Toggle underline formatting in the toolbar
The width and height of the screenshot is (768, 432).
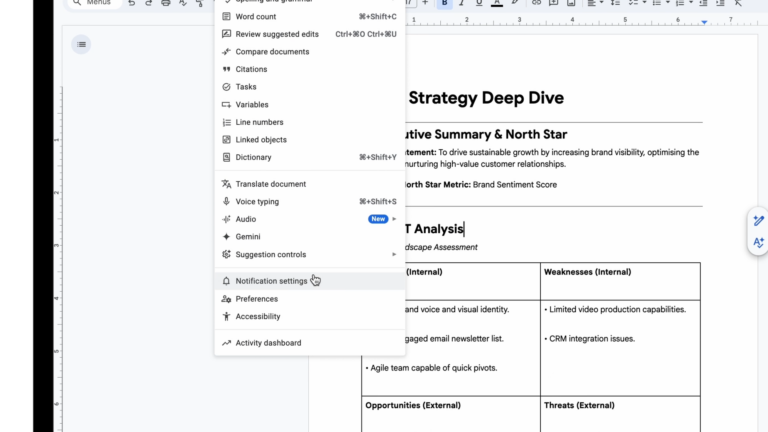pyautogui.click(x=479, y=3)
